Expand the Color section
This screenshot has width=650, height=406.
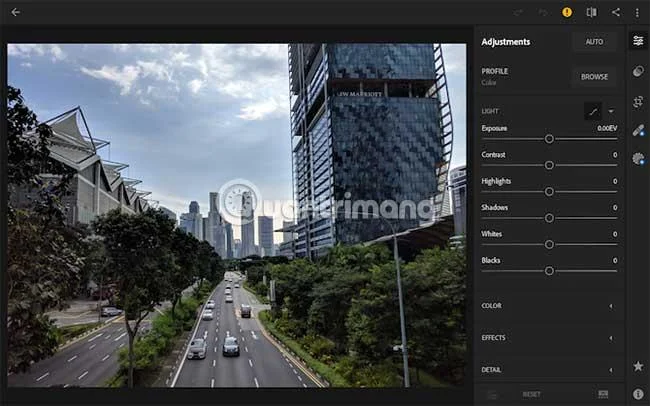tap(548, 306)
